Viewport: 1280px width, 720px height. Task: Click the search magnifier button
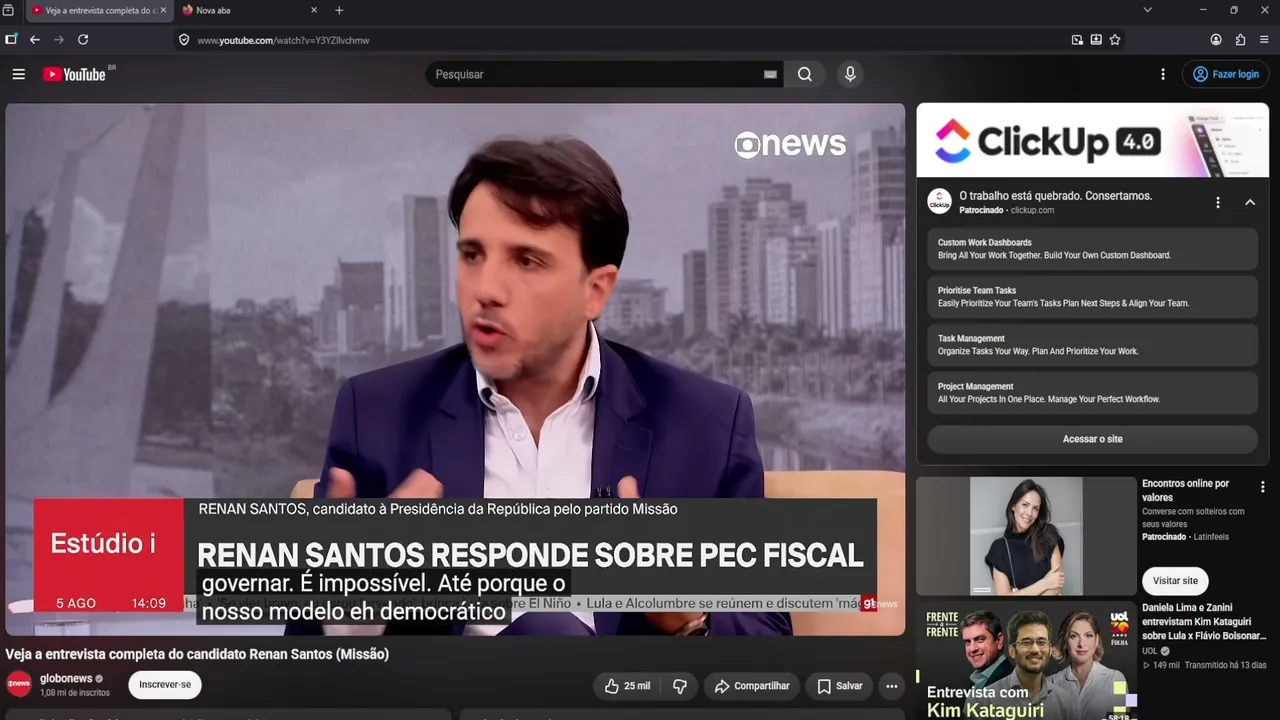pos(805,74)
